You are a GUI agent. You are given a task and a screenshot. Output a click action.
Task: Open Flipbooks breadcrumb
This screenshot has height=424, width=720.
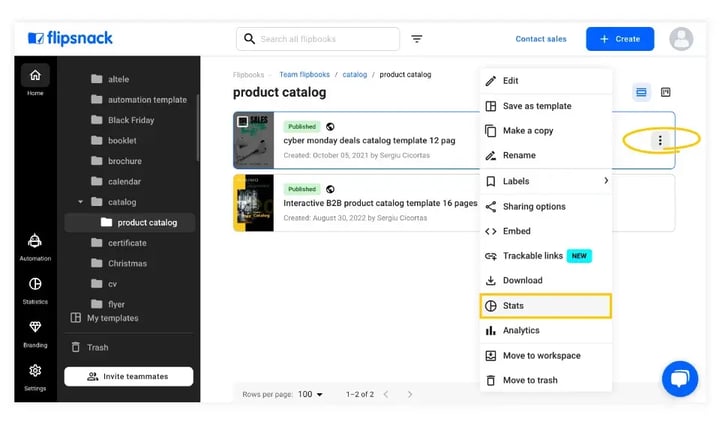(248, 74)
